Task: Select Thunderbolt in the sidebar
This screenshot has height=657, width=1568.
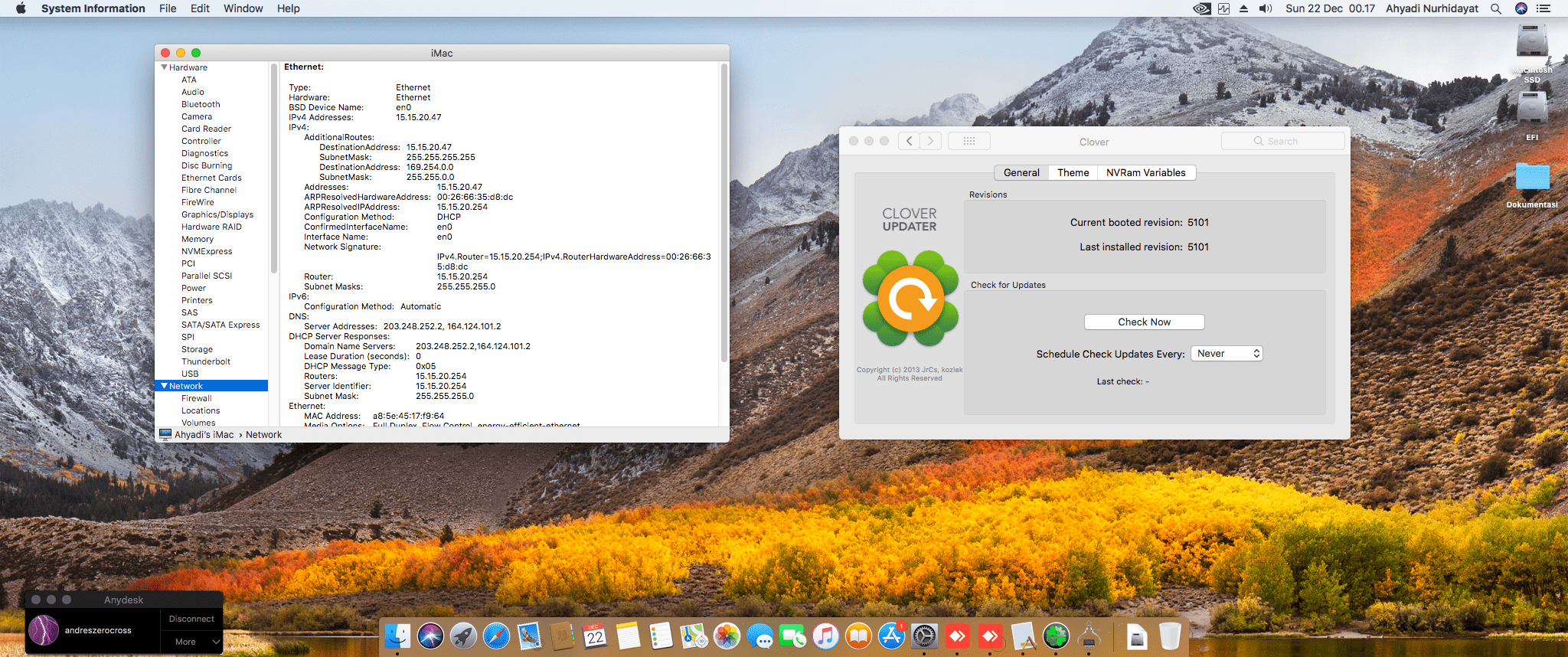Action: [x=206, y=361]
